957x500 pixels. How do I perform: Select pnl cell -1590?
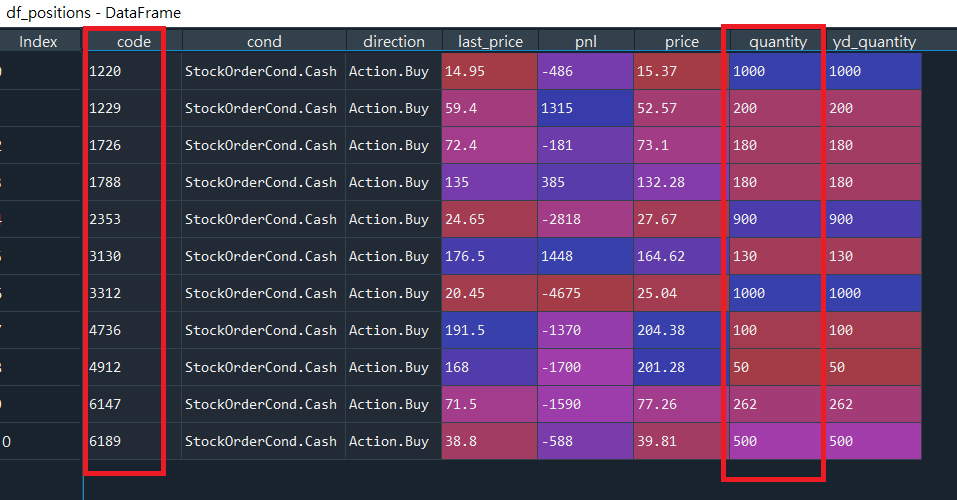click(x=586, y=404)
